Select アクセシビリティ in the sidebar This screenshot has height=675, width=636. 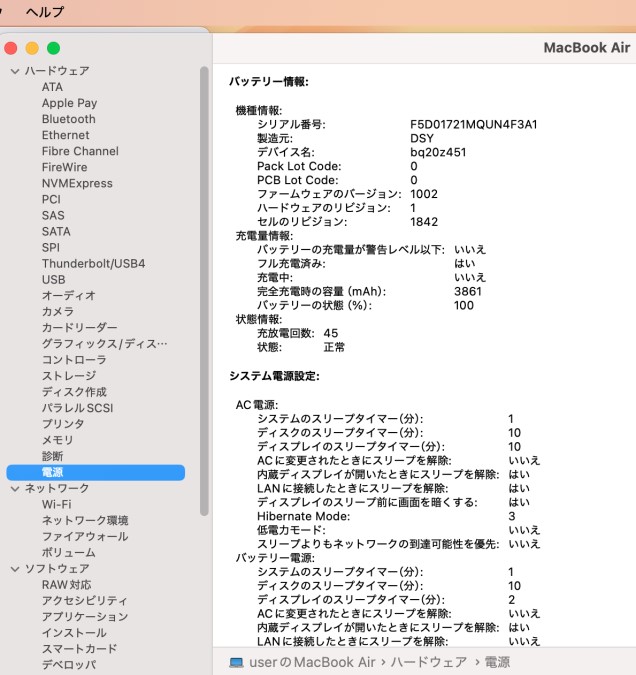(x=84, y=601)
